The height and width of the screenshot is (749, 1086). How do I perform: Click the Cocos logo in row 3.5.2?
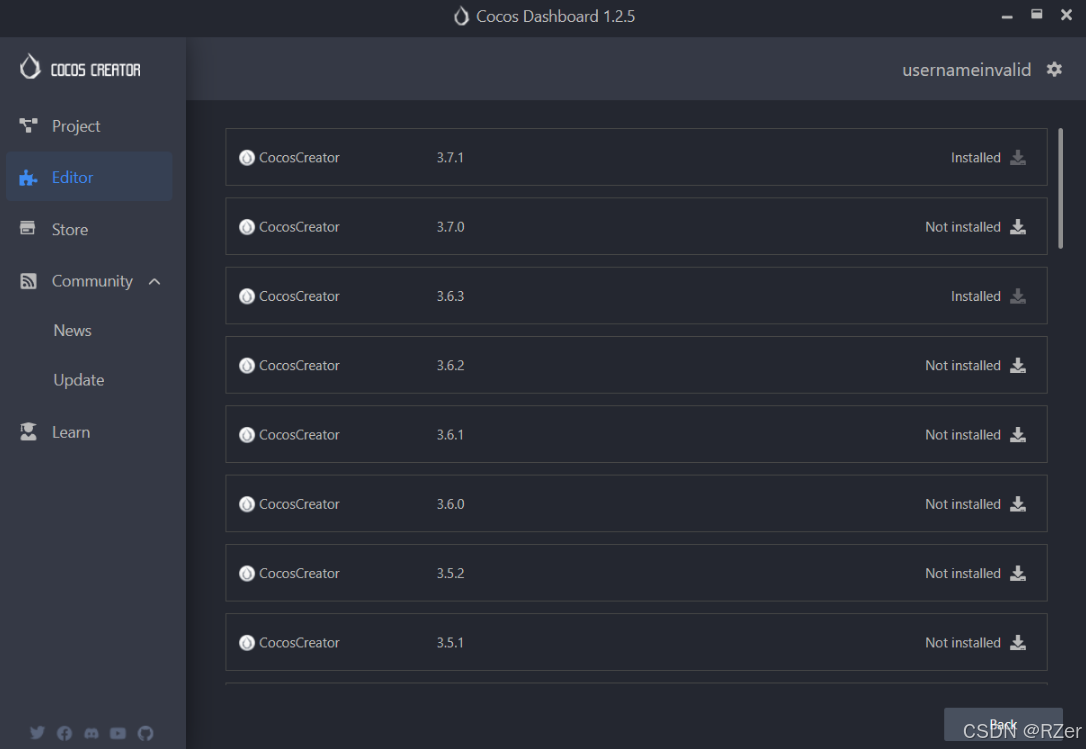(247, 573)
